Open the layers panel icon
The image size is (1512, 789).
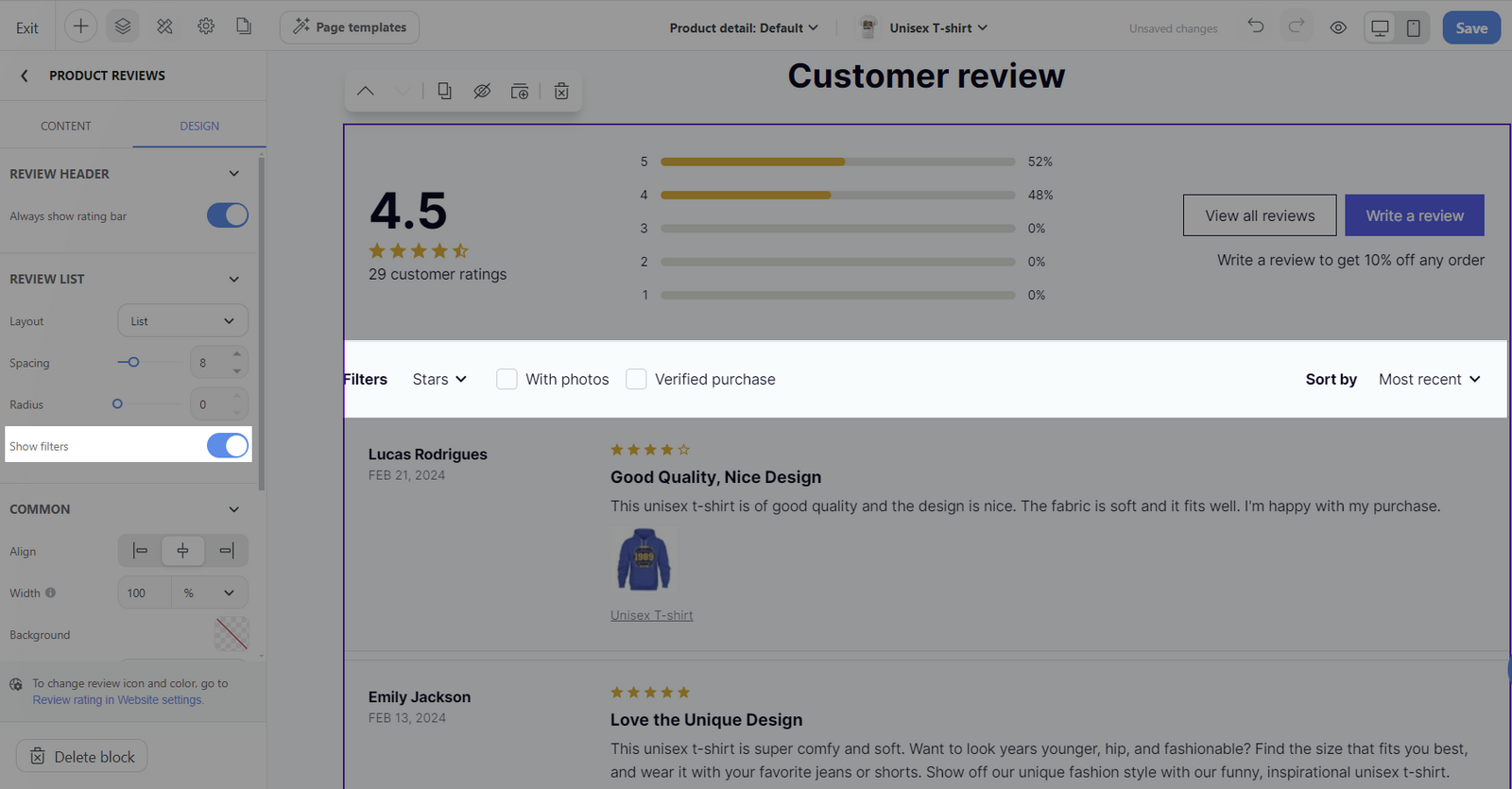point(123,26)
